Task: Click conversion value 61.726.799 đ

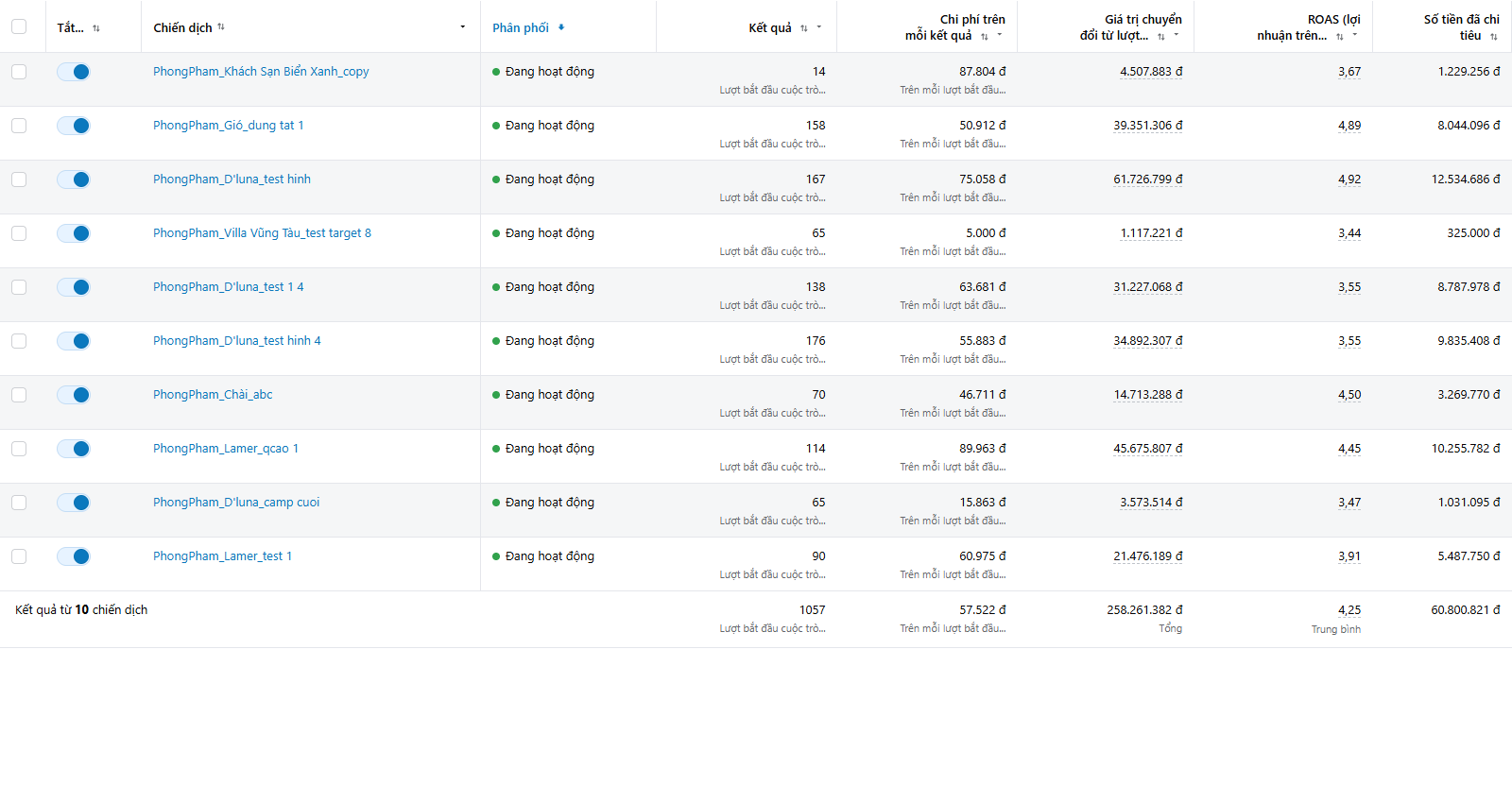Action: point(1148,179)
